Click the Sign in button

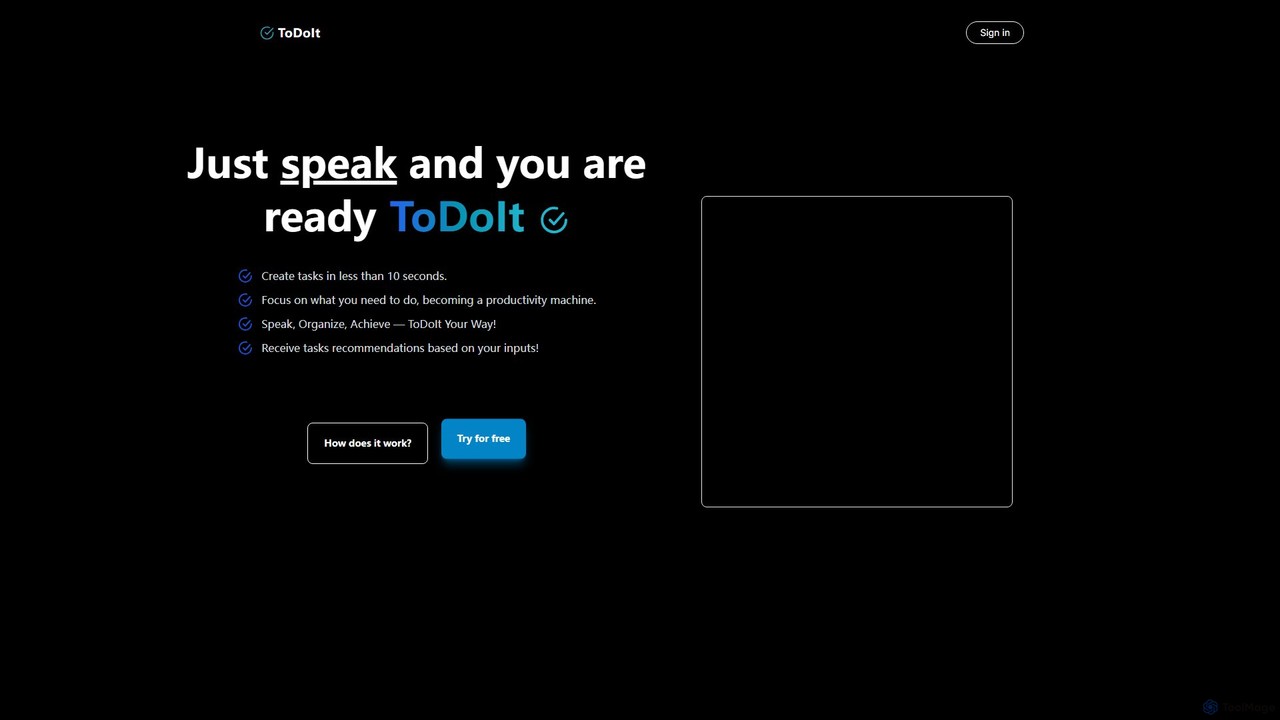(x=994, y=33)
